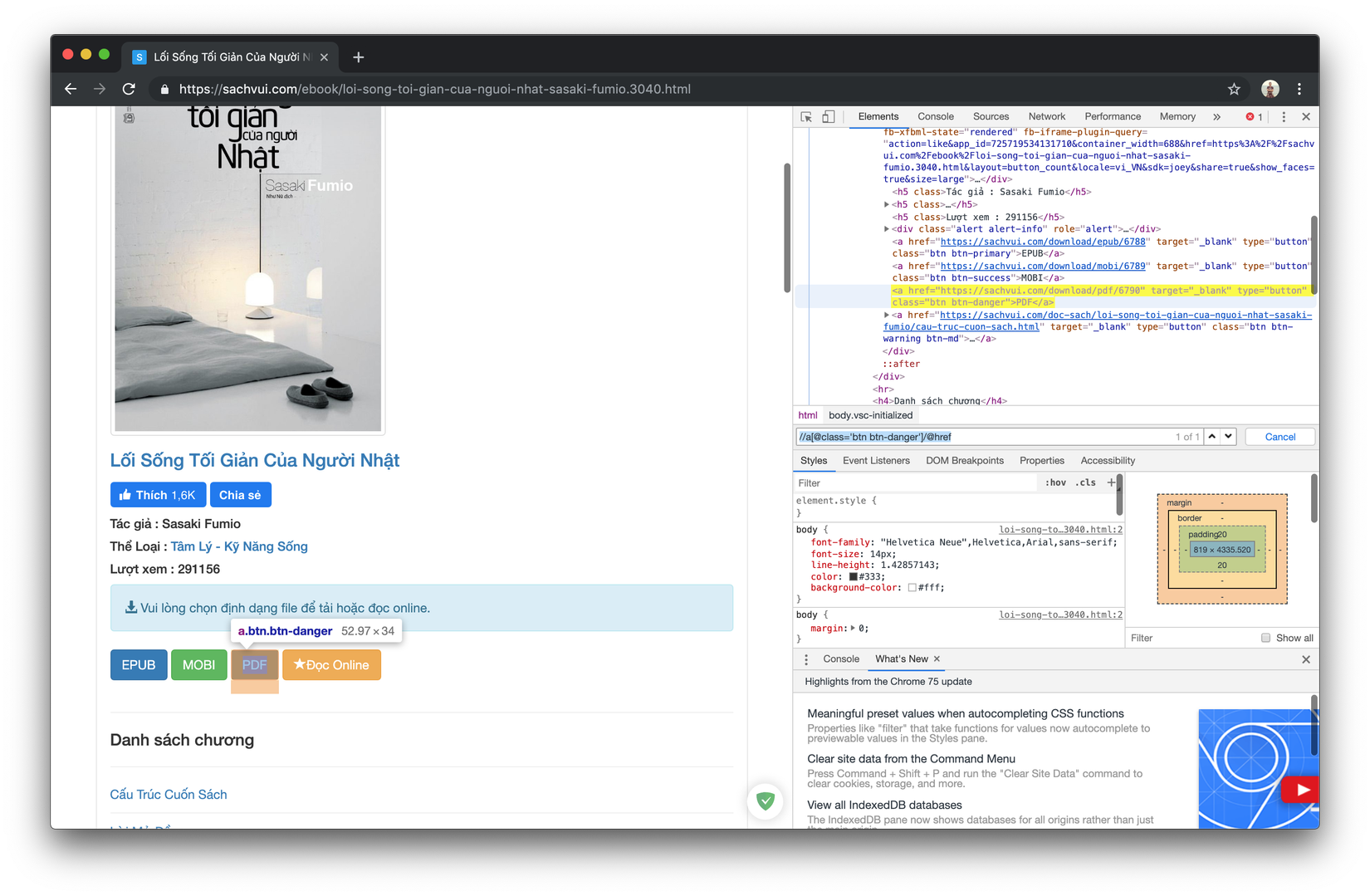Reload the page with the refresh icon
The height and width of the screenshot is (896, 1370).
[x=129, y=89]
